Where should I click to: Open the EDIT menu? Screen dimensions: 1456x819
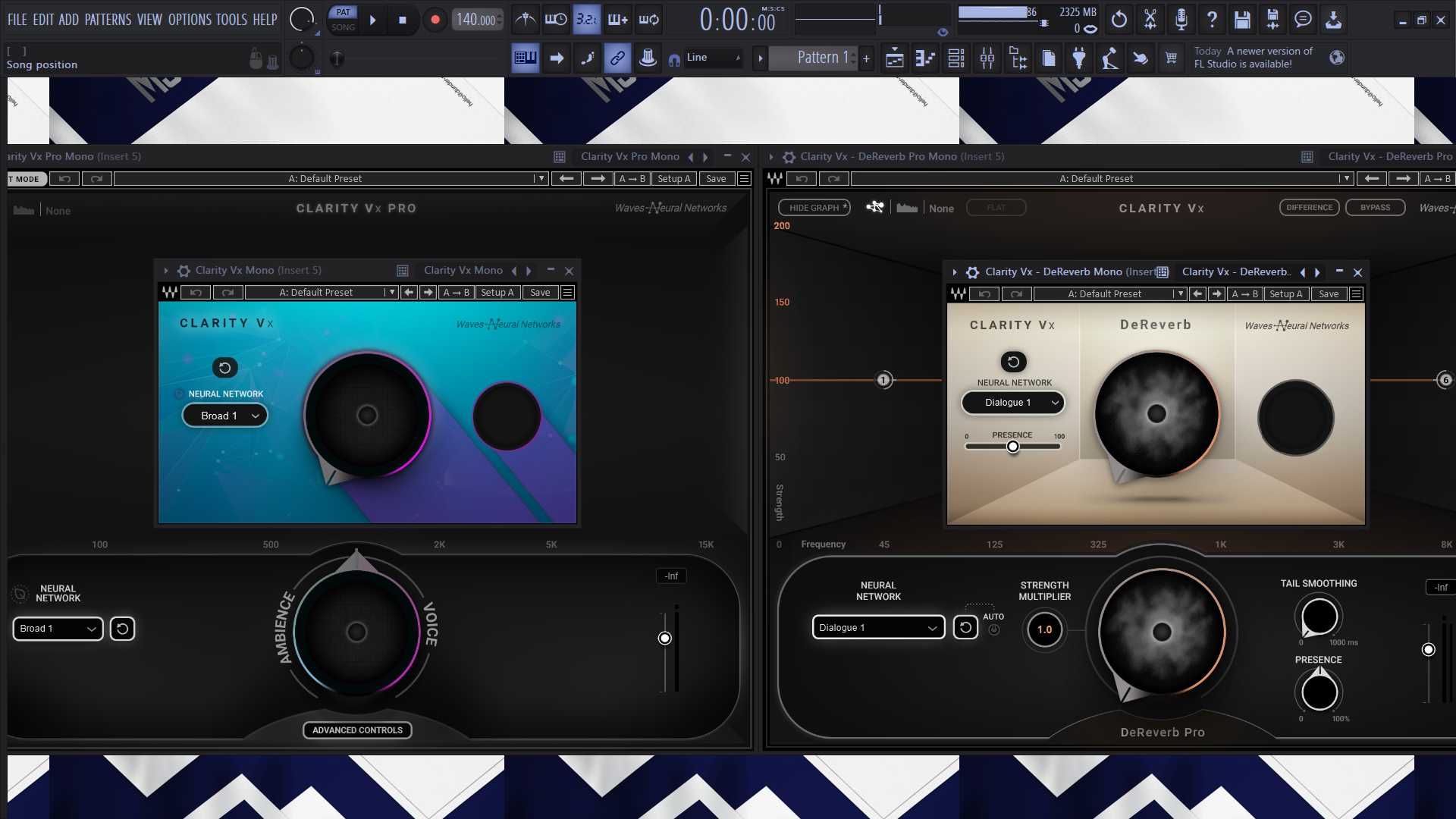(43, 20)
